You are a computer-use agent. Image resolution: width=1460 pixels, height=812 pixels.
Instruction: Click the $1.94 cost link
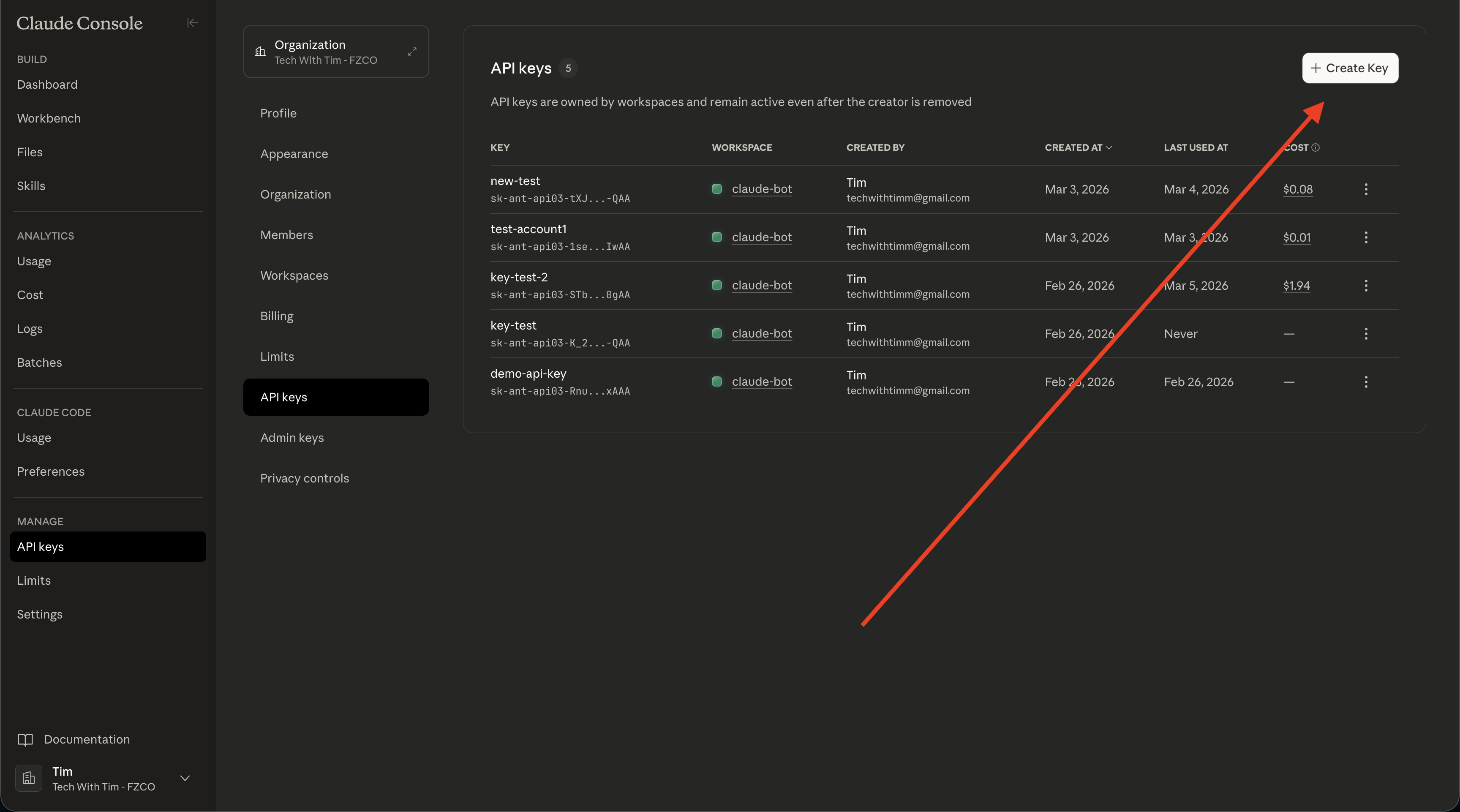1296,286
